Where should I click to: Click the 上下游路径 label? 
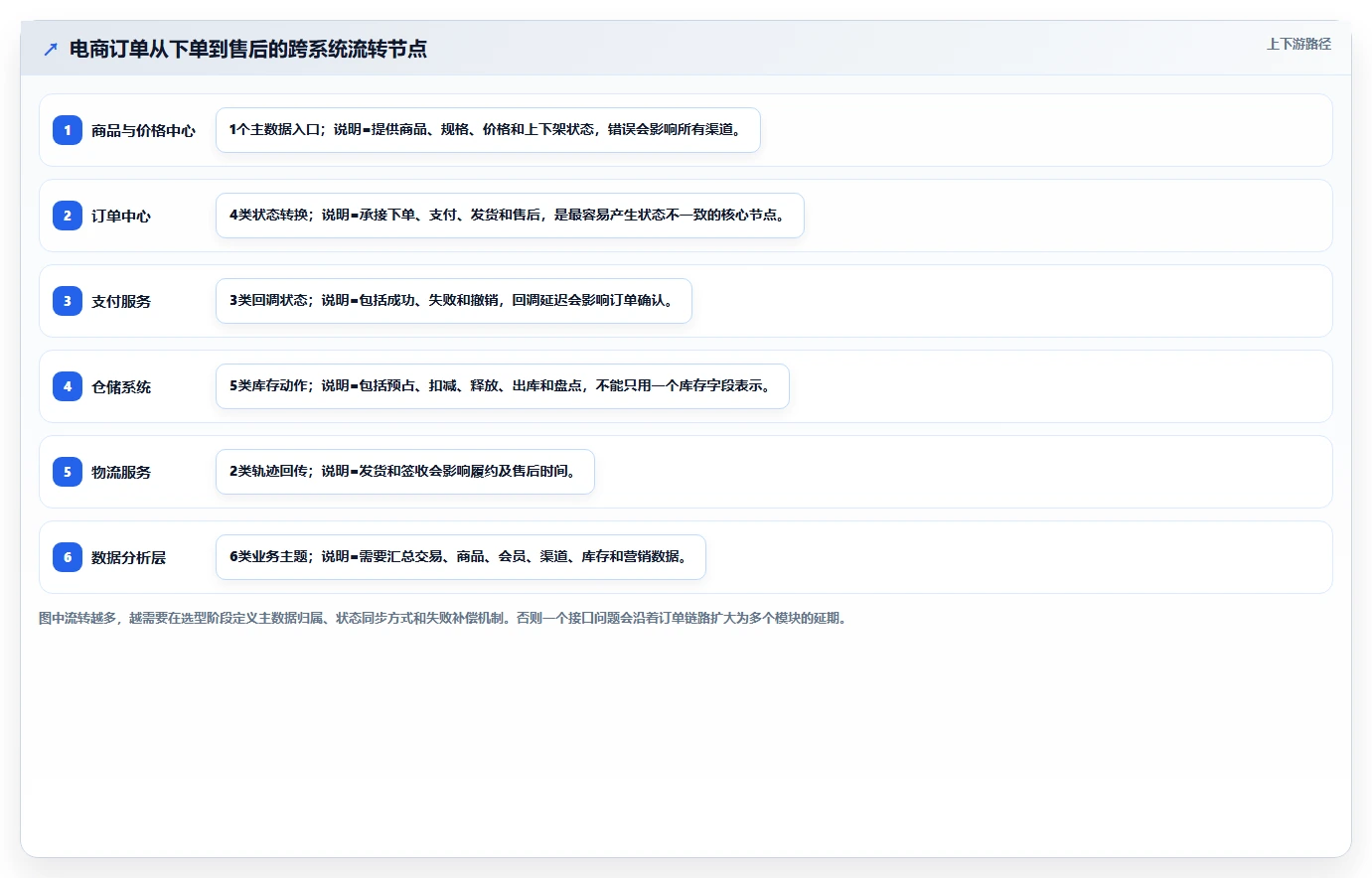click(1298, 44)
